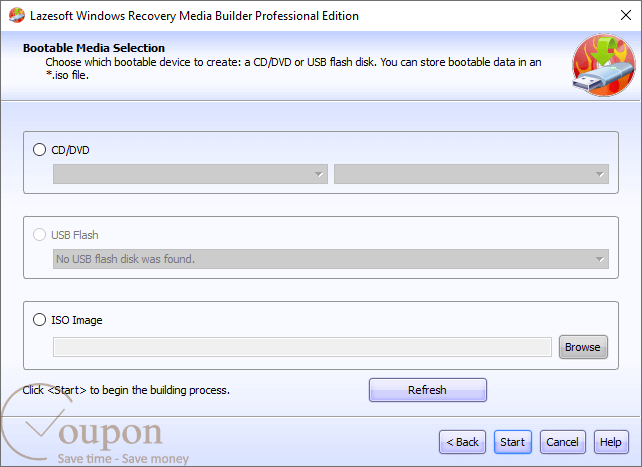Viewport: 642px width, 467px height.
Task: Close the Lazesoft Media Builder window
Action: click(626, 16)
